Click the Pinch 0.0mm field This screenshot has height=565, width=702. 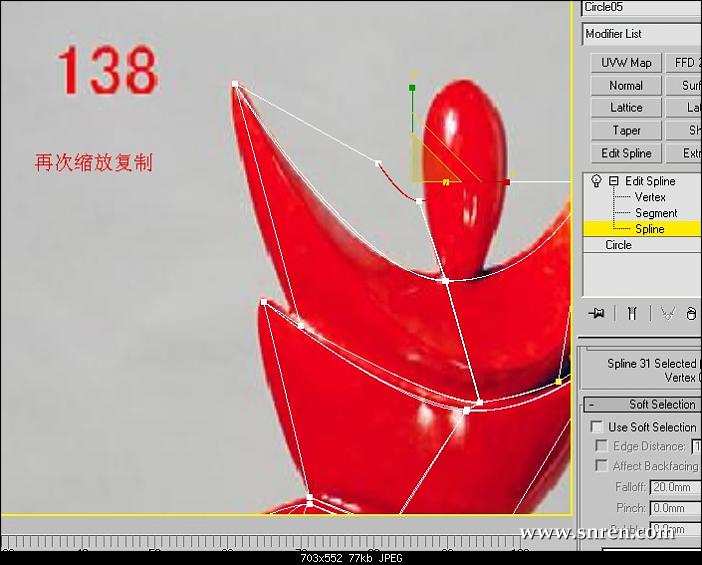coord(676,508)
